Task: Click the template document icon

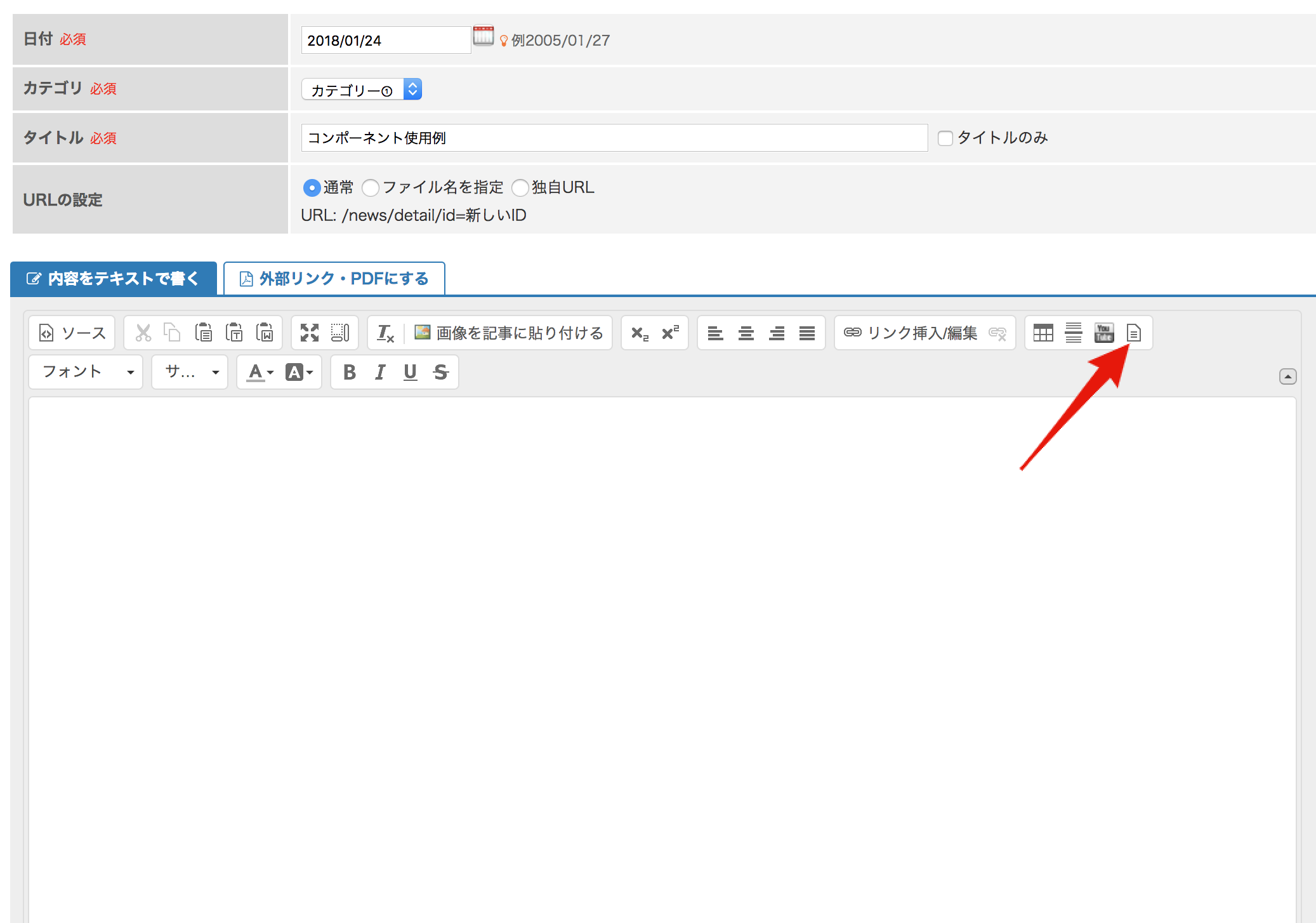Action: [x=1133, y=333]
